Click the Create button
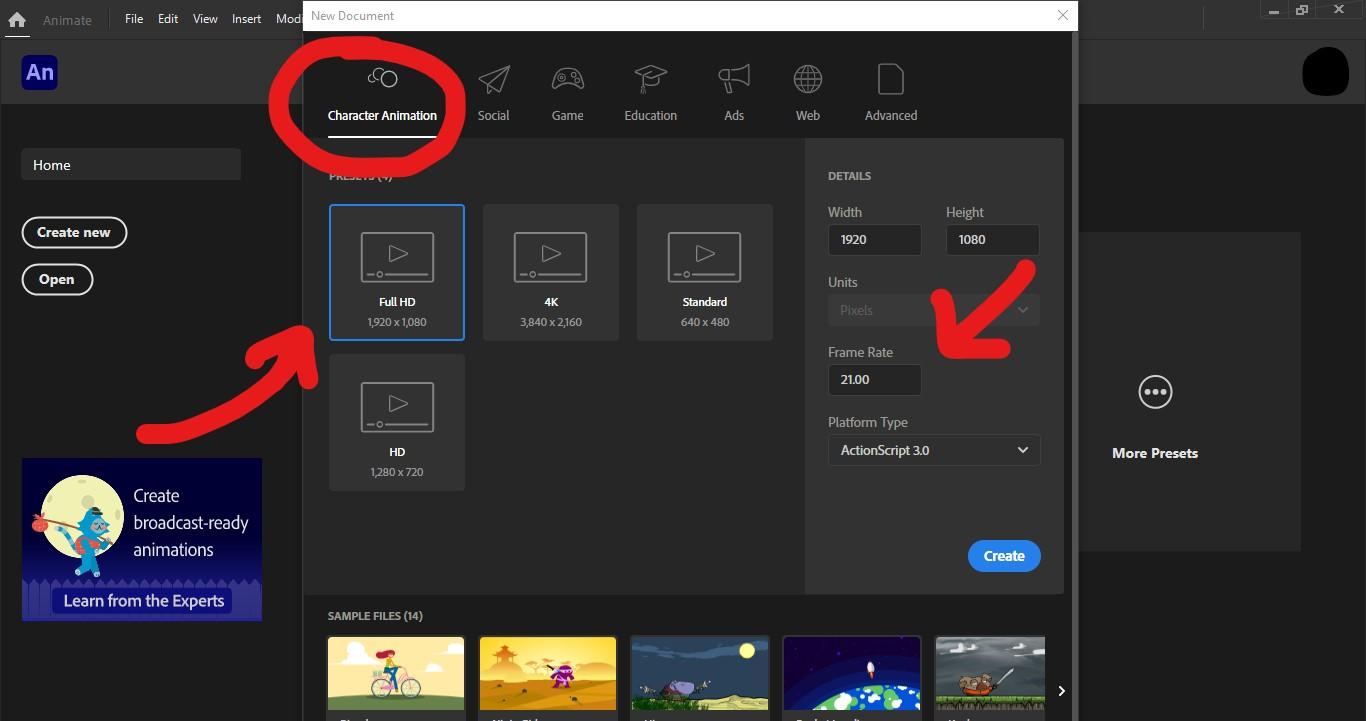This screenshot has width=1366, height=721. (x=1004, y=556)
